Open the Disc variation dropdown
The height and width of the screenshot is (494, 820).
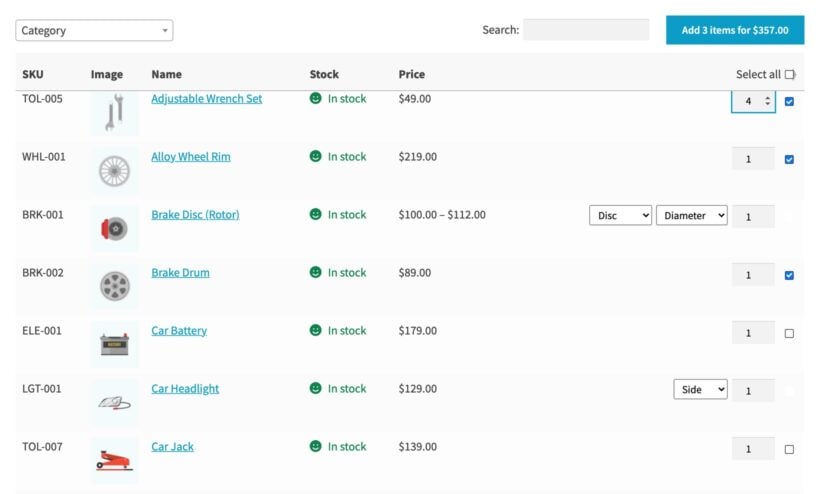coord(620,215)
